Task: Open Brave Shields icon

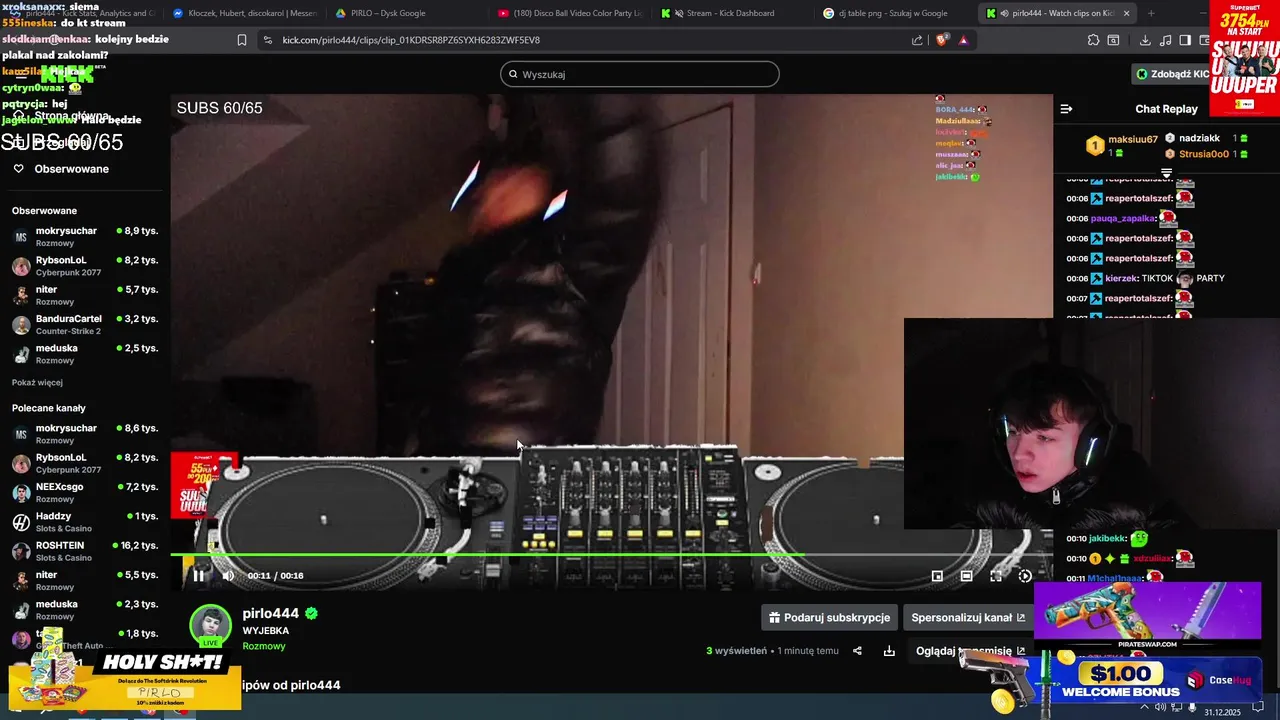Action: click(941, 40)
